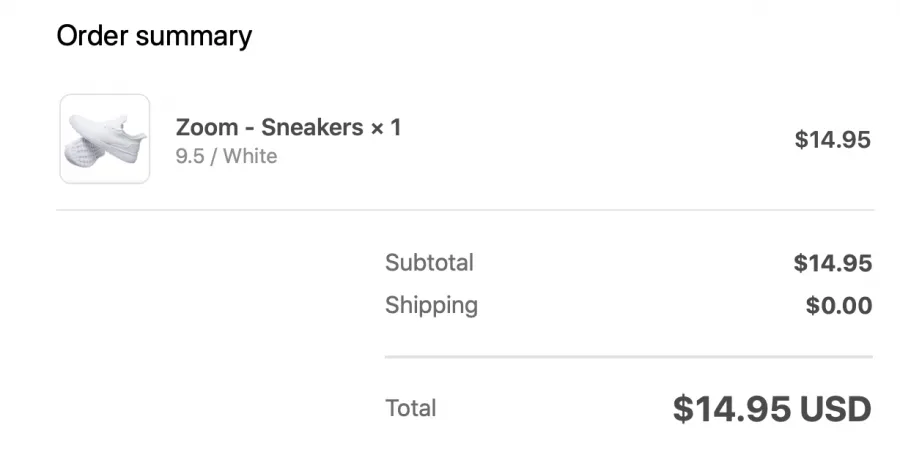900x452 pixels.
Task: Click the $14.95 USD total amount
Action: coord(772,409)
